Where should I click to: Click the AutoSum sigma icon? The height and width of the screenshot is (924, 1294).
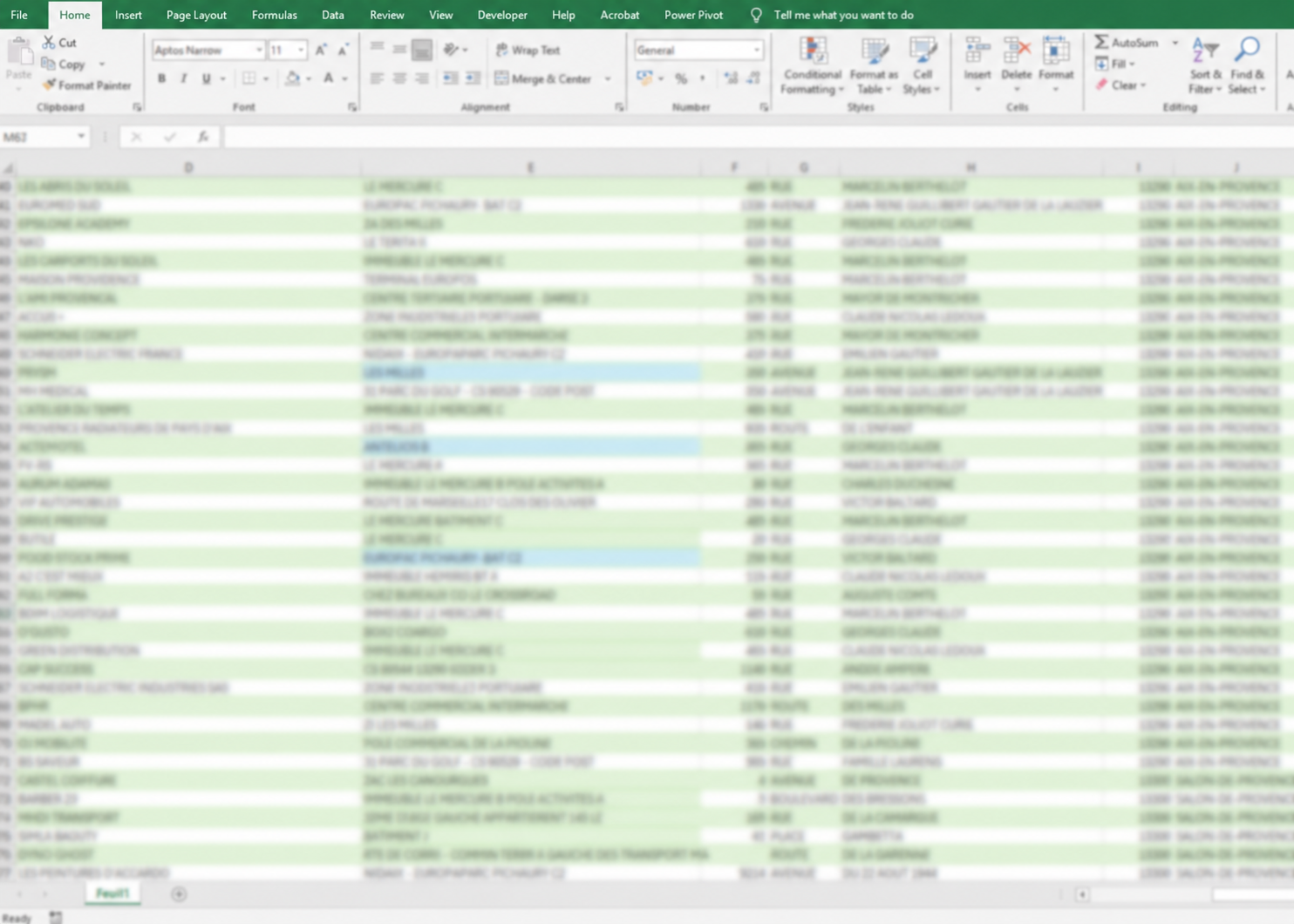click(x=1102, y=42)
